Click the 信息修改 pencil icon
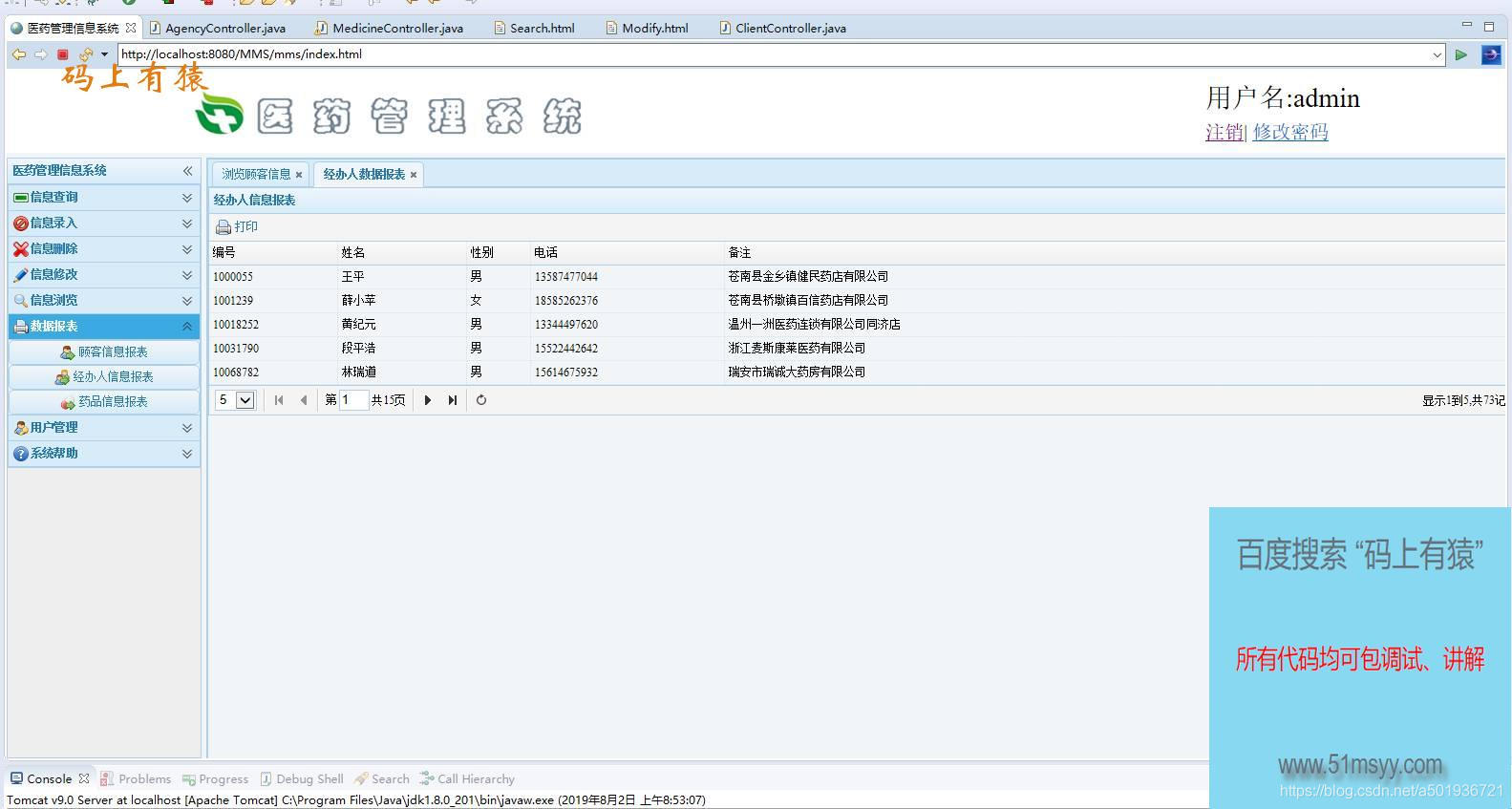1512x809 pixels. pyautogui.click(x=20, y=275)
